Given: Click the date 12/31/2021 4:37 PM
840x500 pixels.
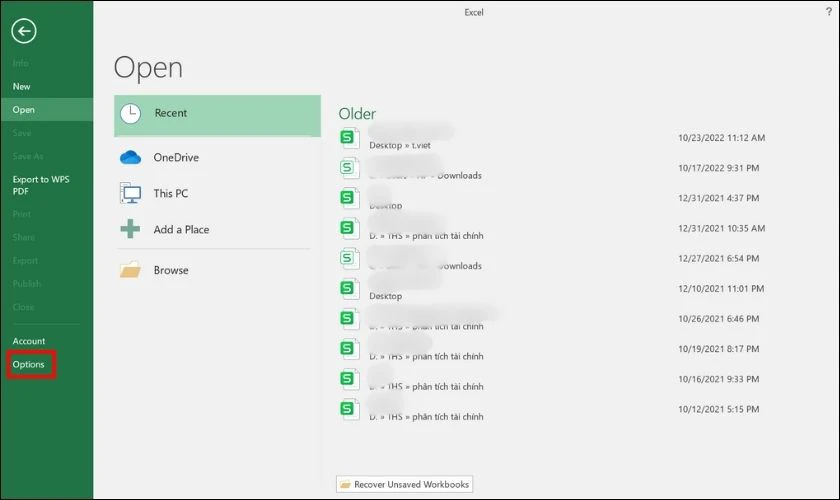Looking at the screenshot, I should [718, 198].
